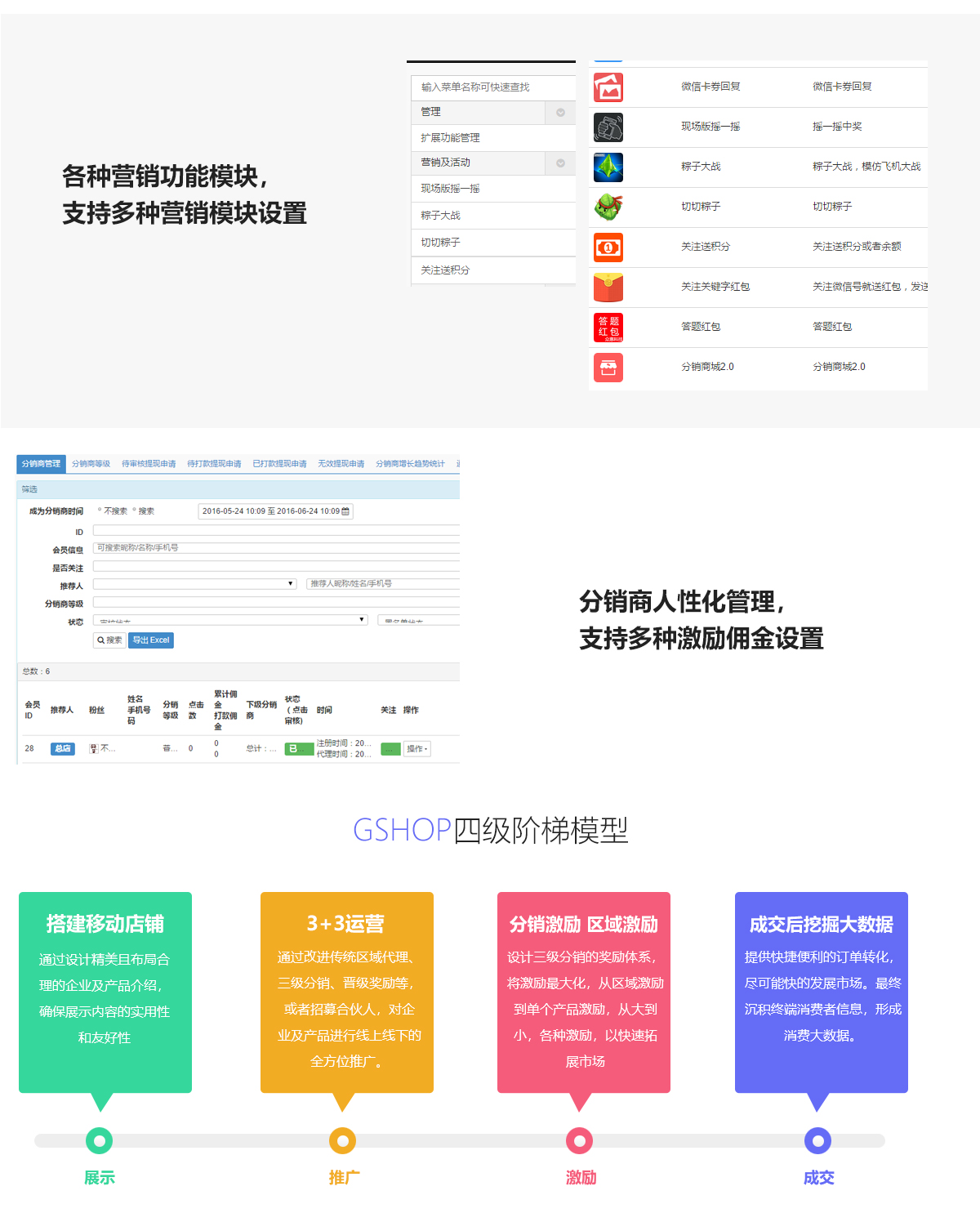
Task: Open the 答题红包 icon
Action: (x=608, y=328)
